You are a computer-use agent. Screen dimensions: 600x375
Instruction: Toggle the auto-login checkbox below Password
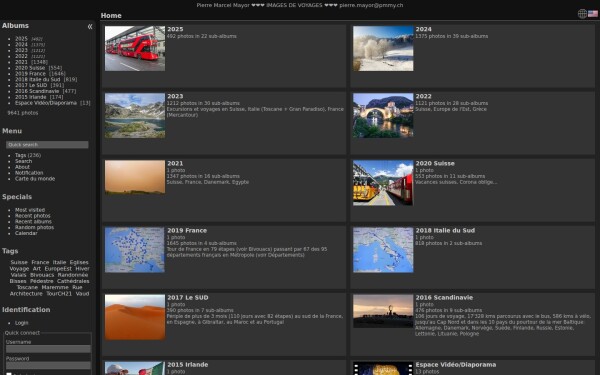9,374
